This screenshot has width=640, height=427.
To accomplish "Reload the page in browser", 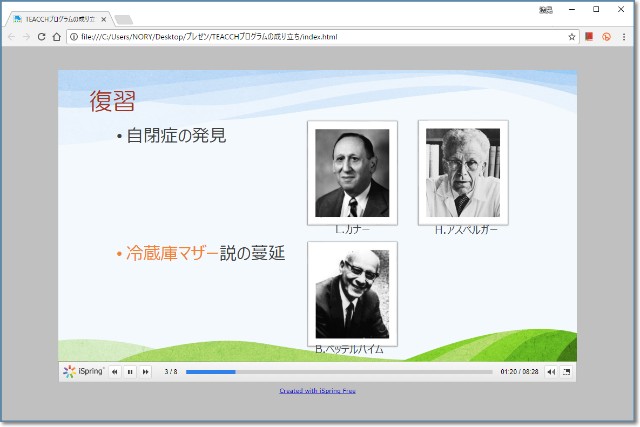I will click(42, 37).
